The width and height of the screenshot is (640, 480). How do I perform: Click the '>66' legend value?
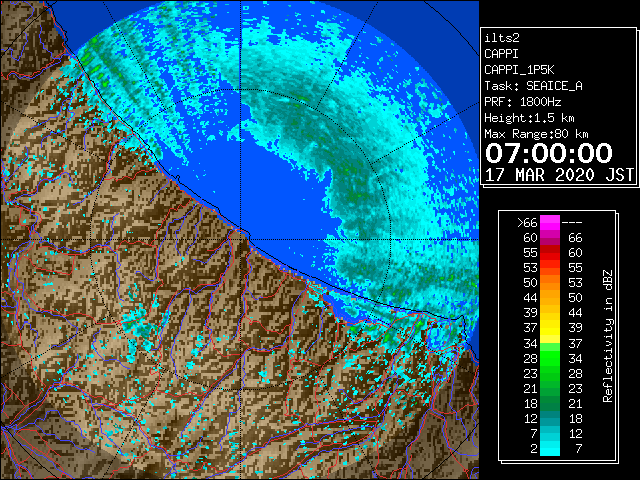527,223
